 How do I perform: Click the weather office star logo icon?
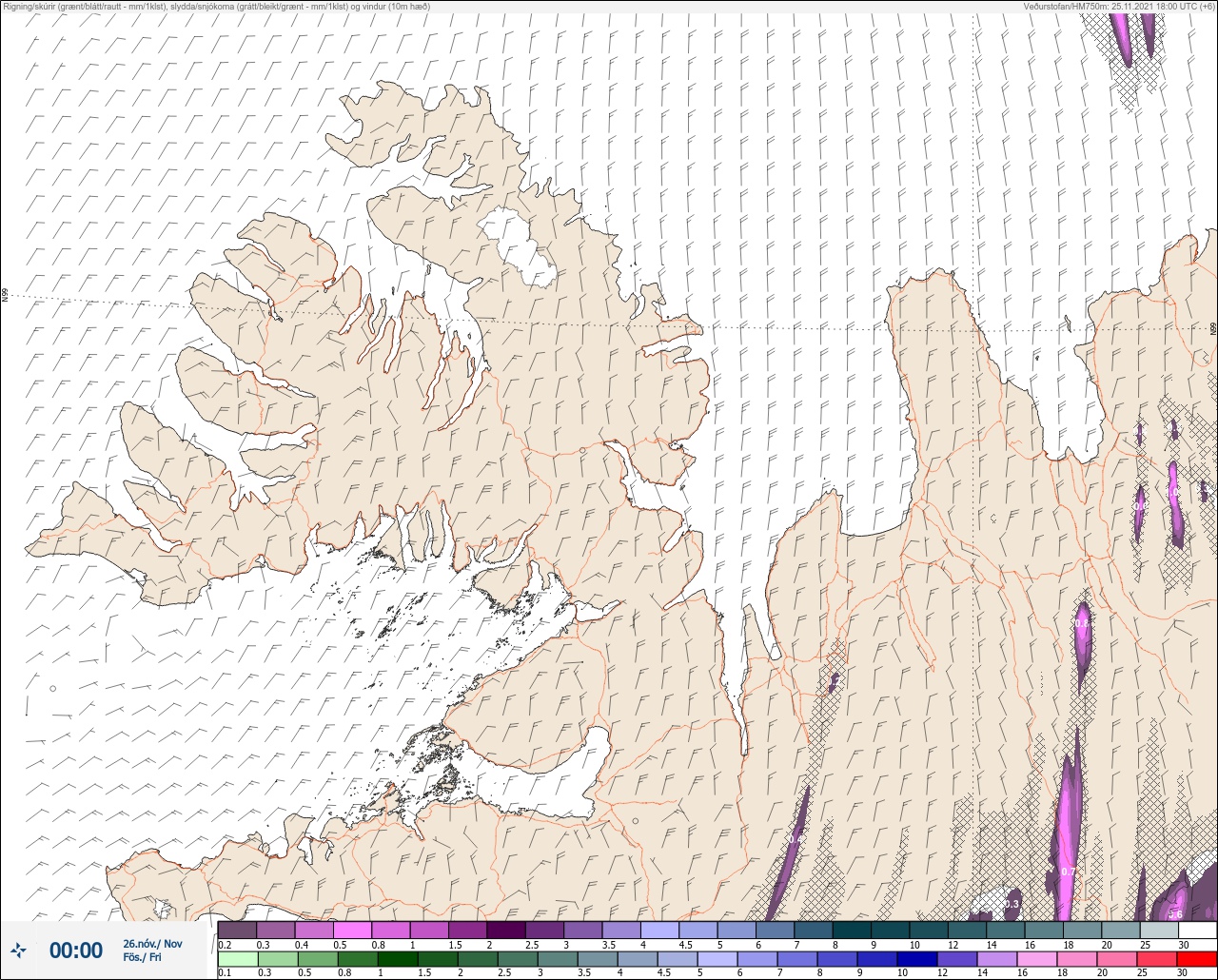coord(18,950)
